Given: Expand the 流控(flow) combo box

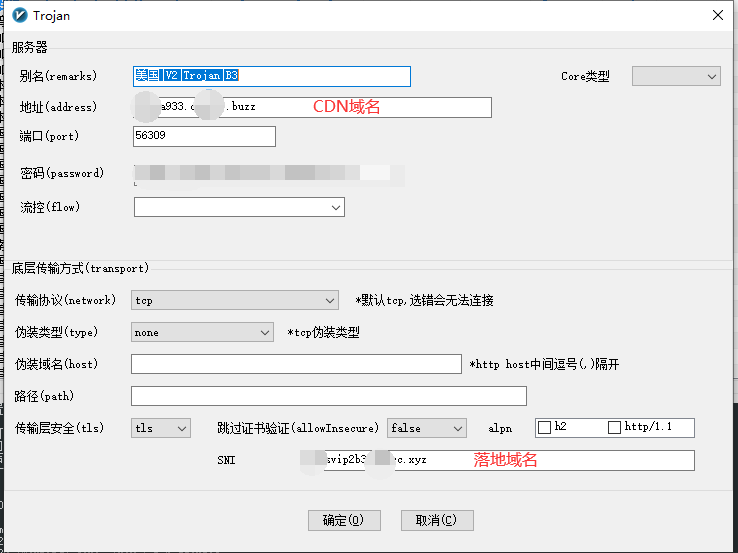Looking at the screenshot, I should [239, 207].
